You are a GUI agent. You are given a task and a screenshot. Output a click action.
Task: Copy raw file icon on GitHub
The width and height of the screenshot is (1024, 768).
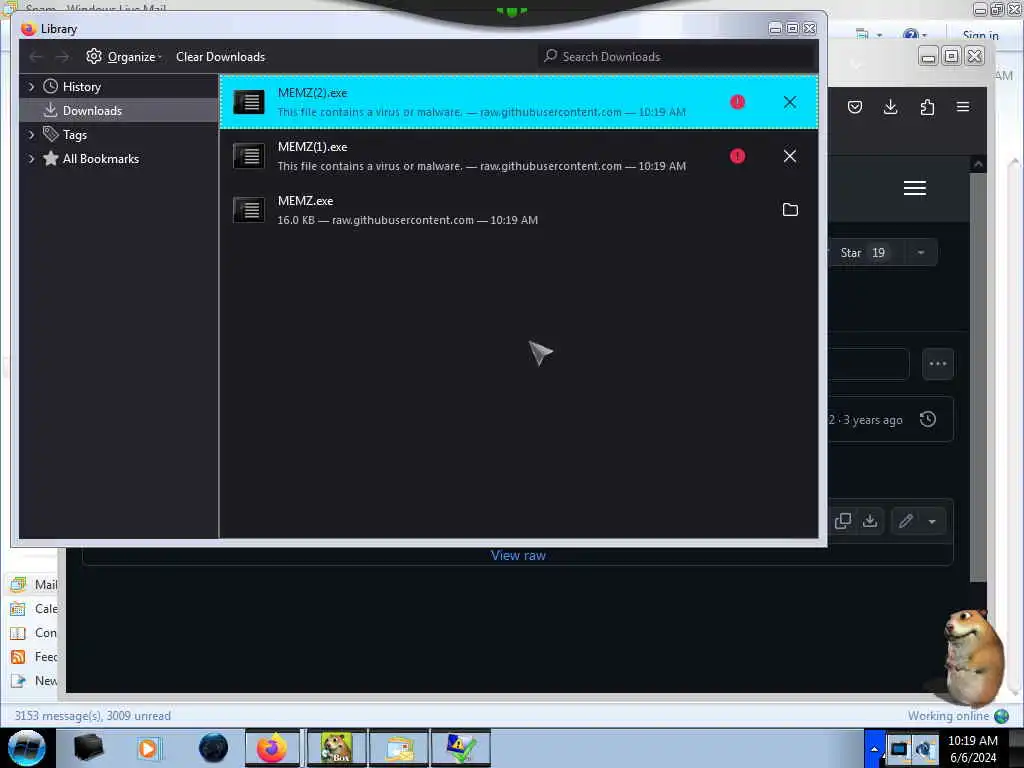point(843,521)
